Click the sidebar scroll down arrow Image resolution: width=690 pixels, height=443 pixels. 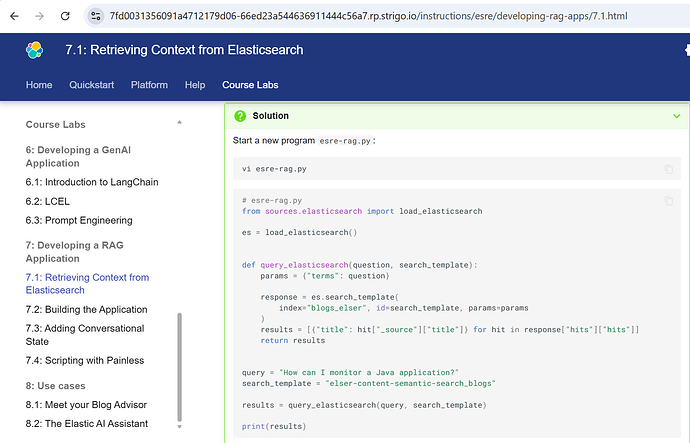[179, 427]
